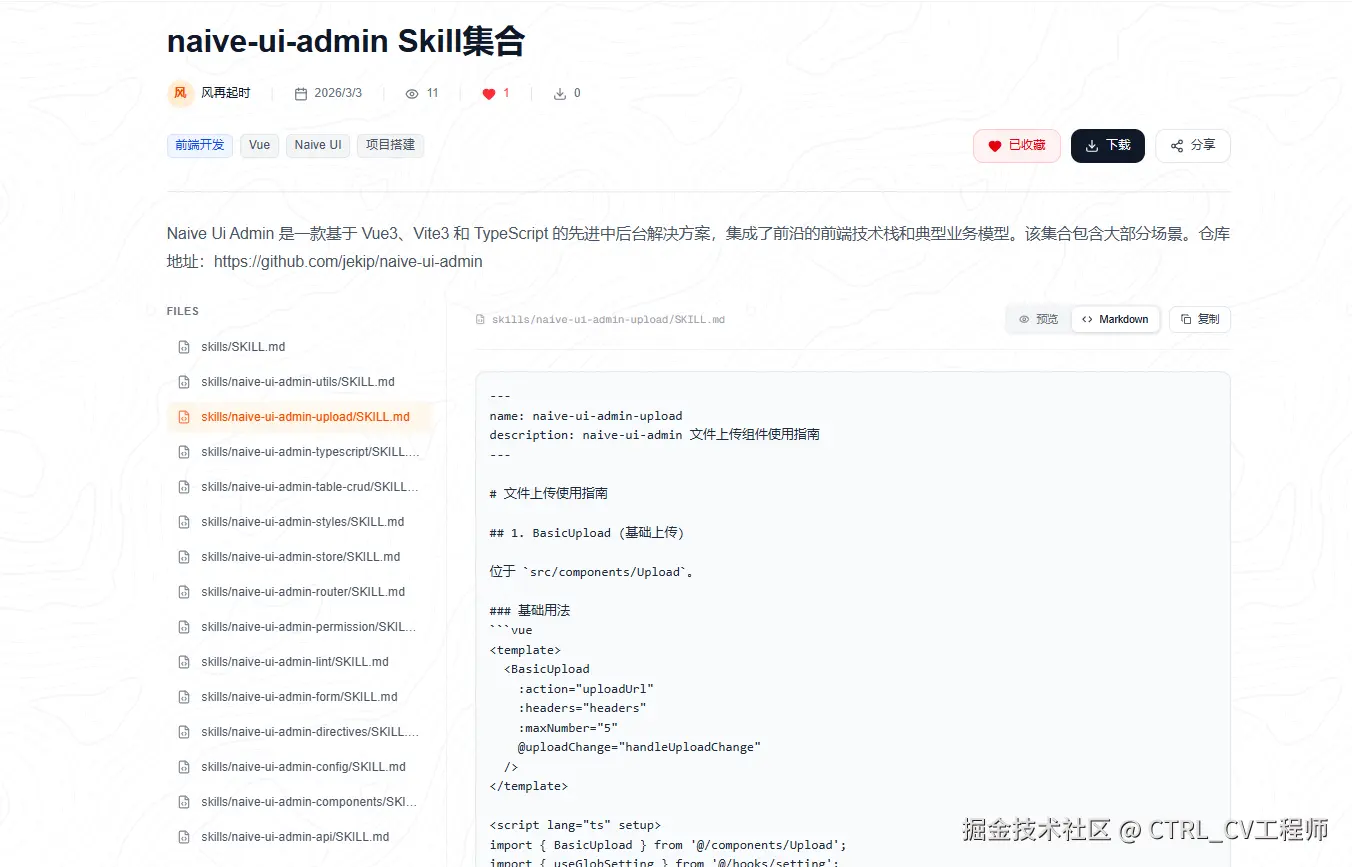The image size is (1352, 867).
Task: Click the file icon for naive-ui-admin-router
Action: [x=184, y=592]
